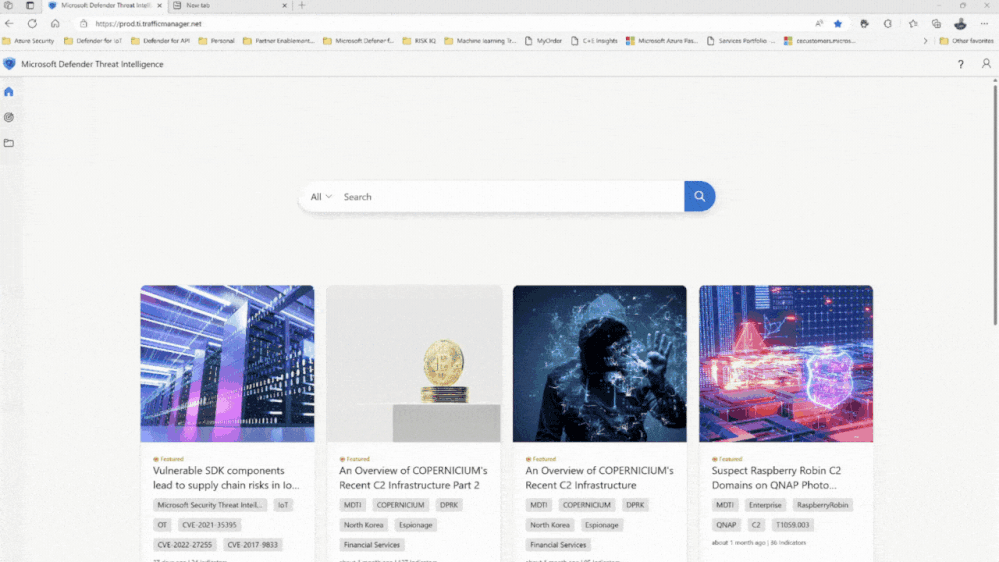Viewport: 999px width, 562px height.
Task: Open Vulnerable SDK components article title
Action: click(226, 477)
